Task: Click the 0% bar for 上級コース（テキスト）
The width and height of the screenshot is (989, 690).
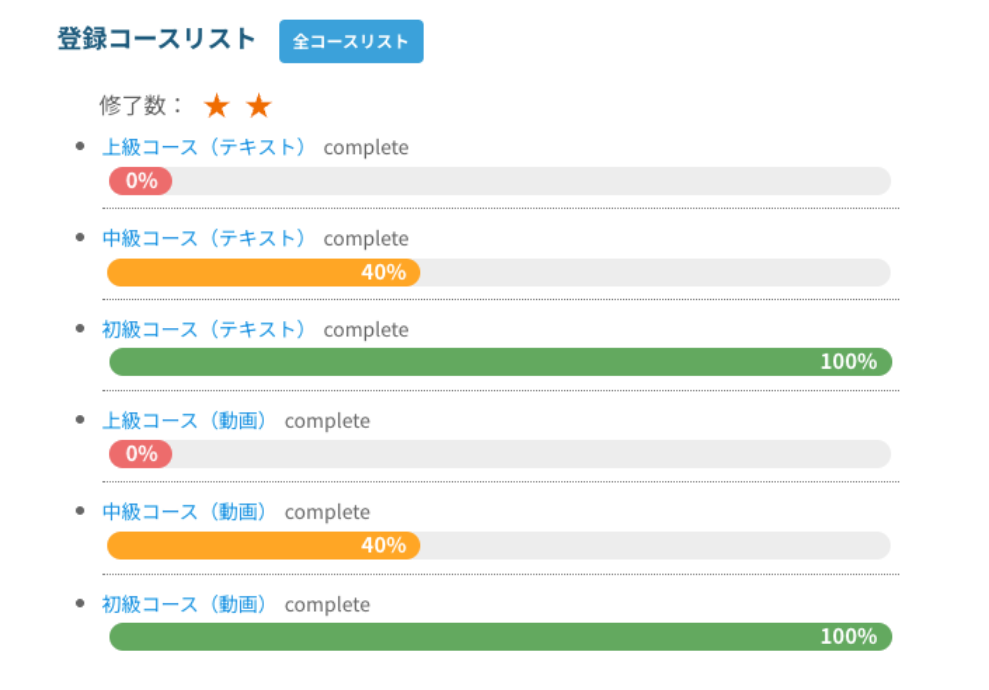Action: pyautogui.click(x=141, y=181)
